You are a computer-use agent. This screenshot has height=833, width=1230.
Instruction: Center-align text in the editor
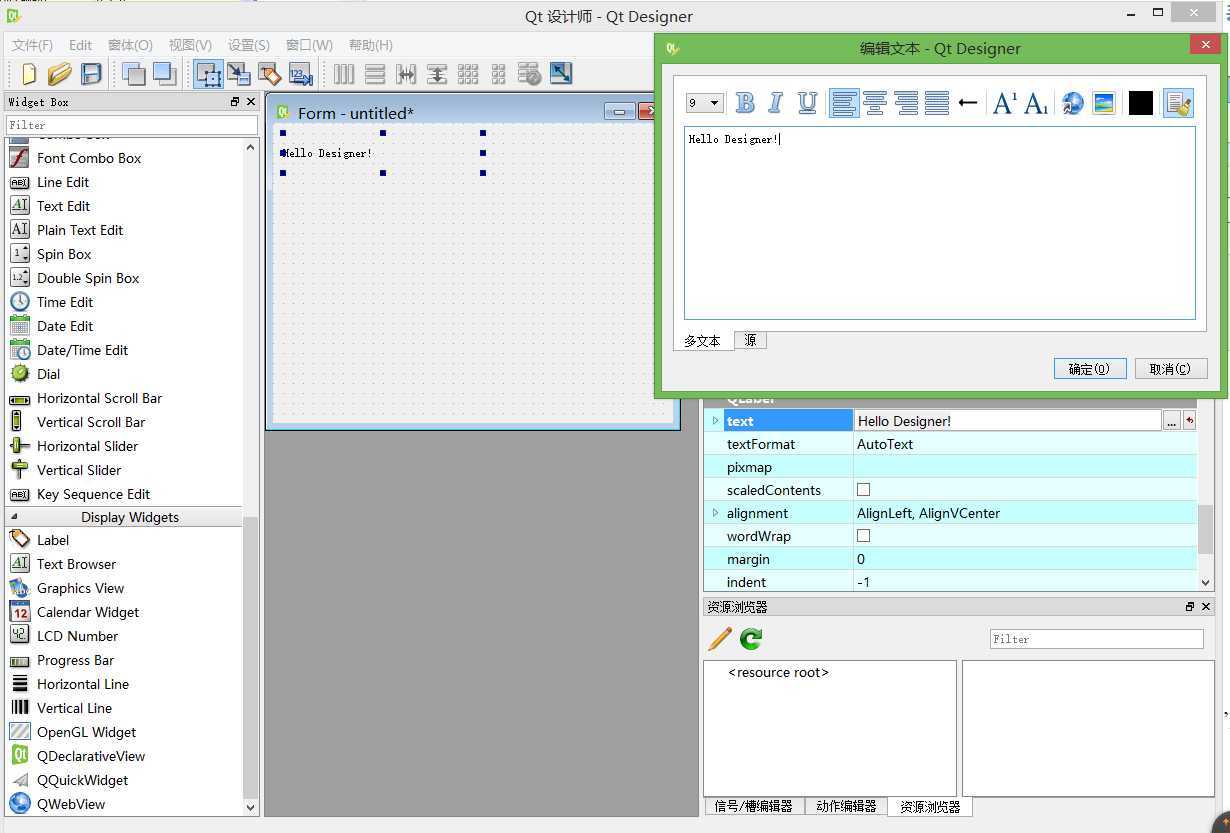pyautogui.click(x=875, y=103)
